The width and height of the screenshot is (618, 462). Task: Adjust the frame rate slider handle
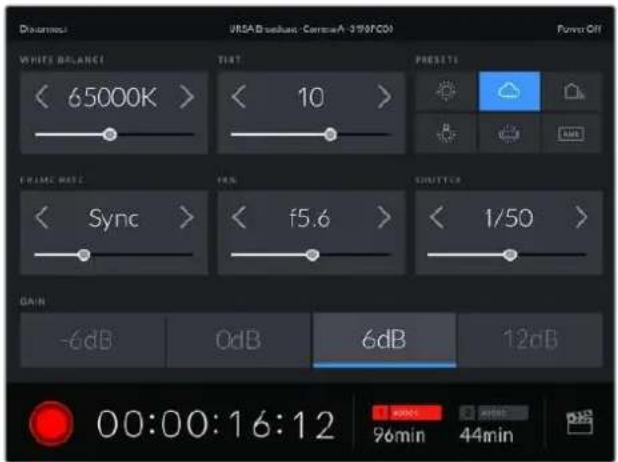(83, 255)
